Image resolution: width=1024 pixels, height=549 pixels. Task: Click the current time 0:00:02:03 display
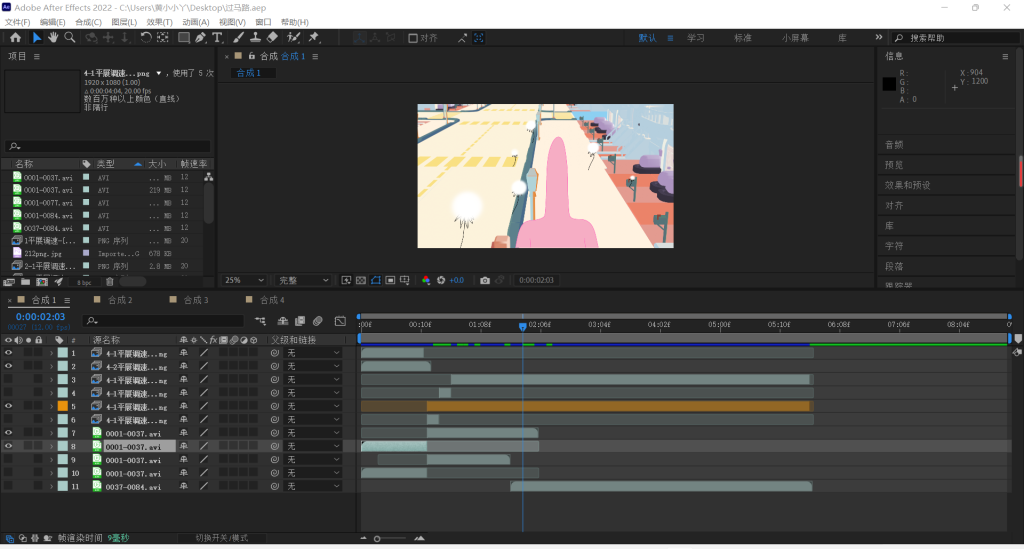pyautogui.click(x=40, y=317)
